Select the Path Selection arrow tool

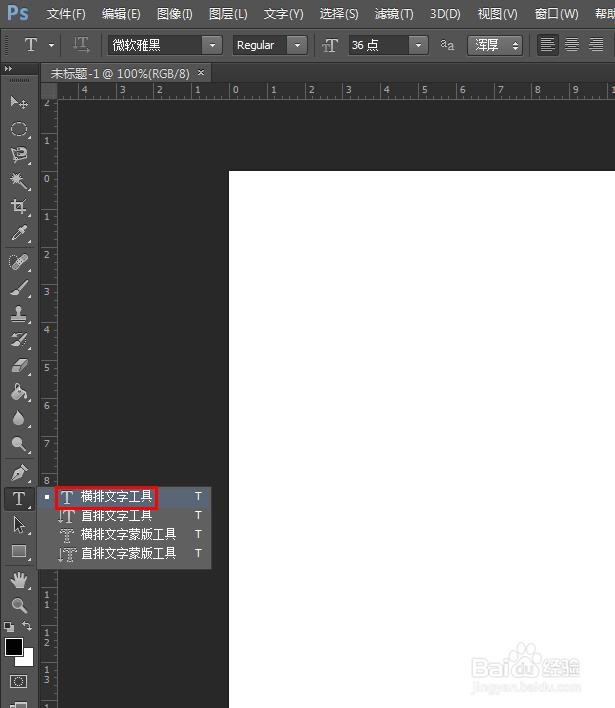(19, 525)
